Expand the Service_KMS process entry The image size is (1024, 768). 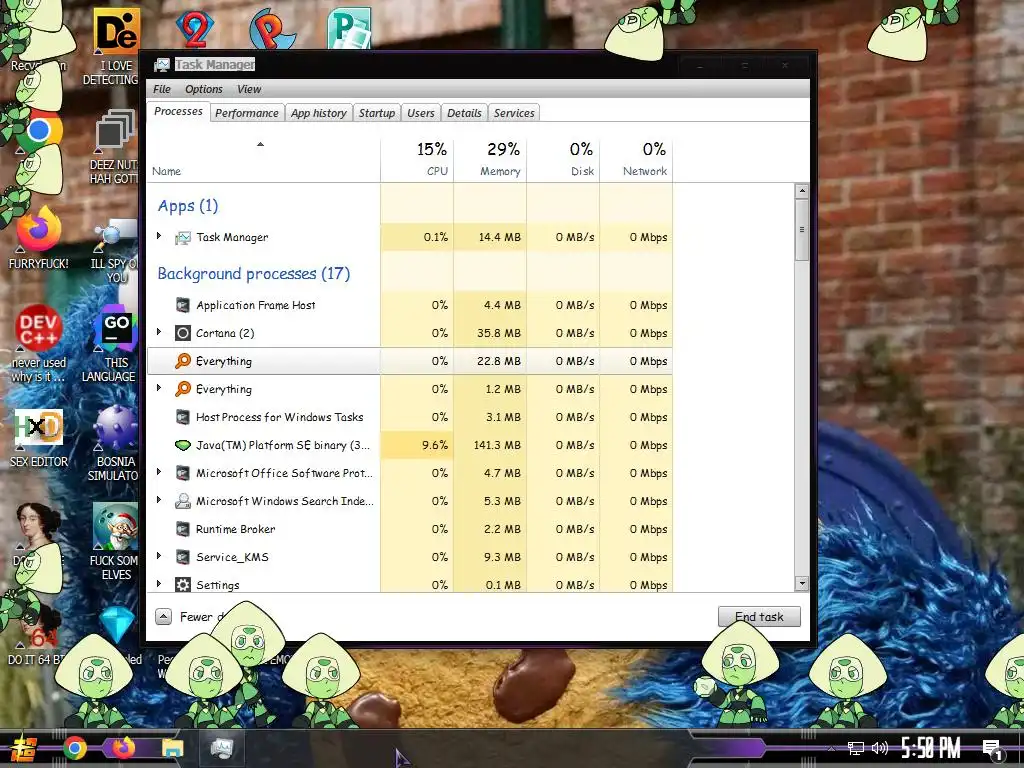click(x=159, y=556)
